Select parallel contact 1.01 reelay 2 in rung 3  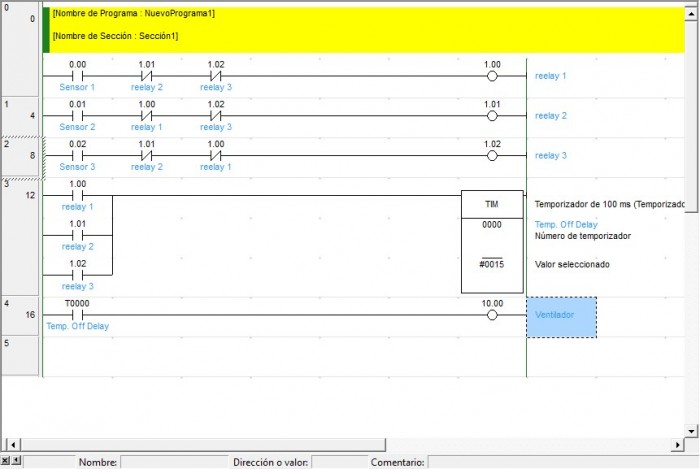click(x=77, y=235)
